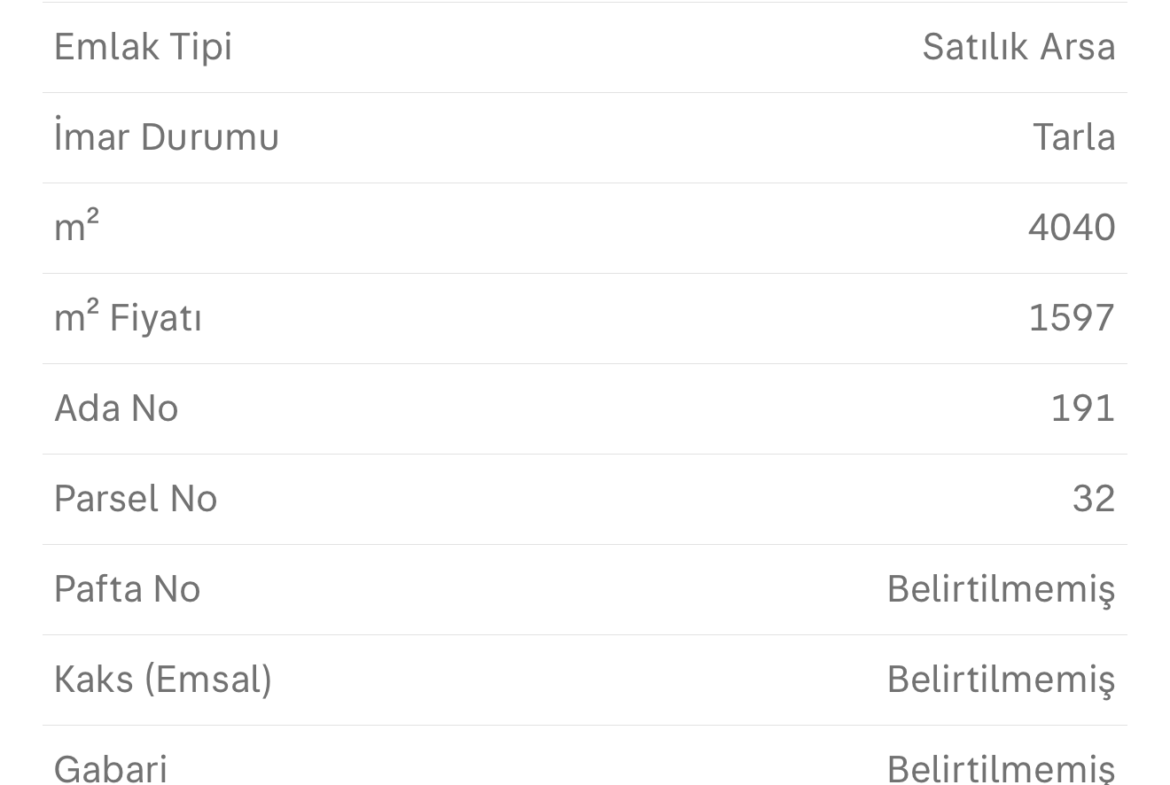Click the 'Pafta No' label

[x=127, y=589]
